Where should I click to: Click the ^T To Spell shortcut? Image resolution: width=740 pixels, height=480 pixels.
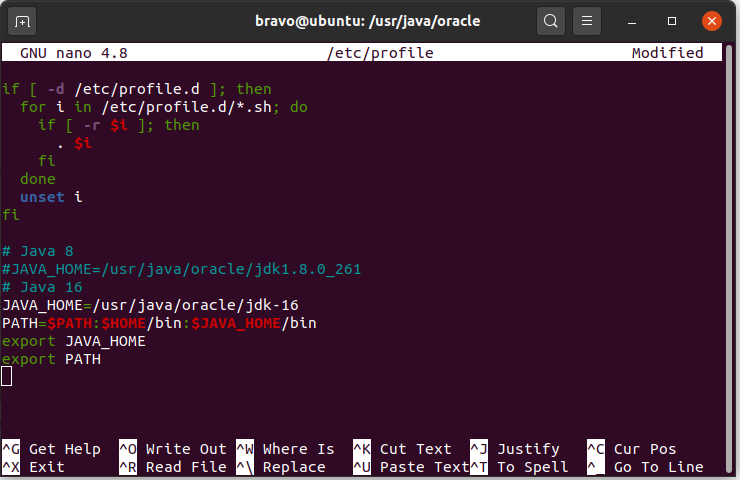pyautogui.click(x=519, y=467)
